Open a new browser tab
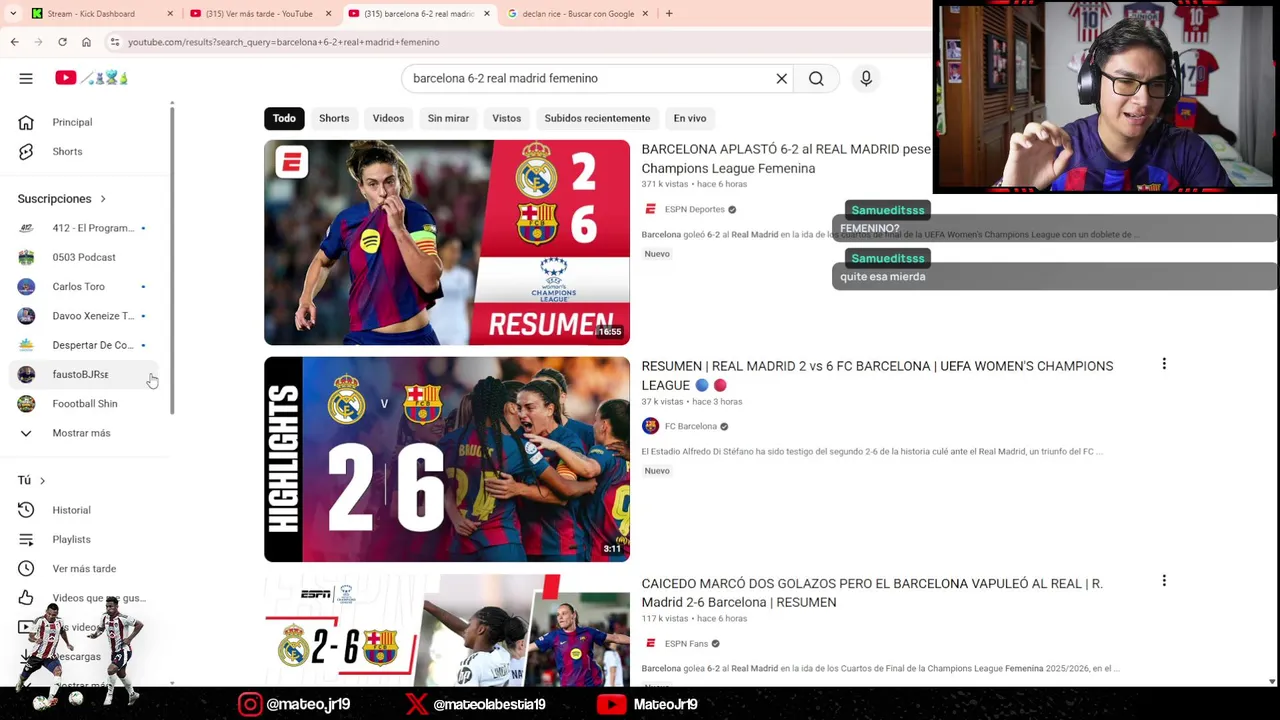 [668, 14]
